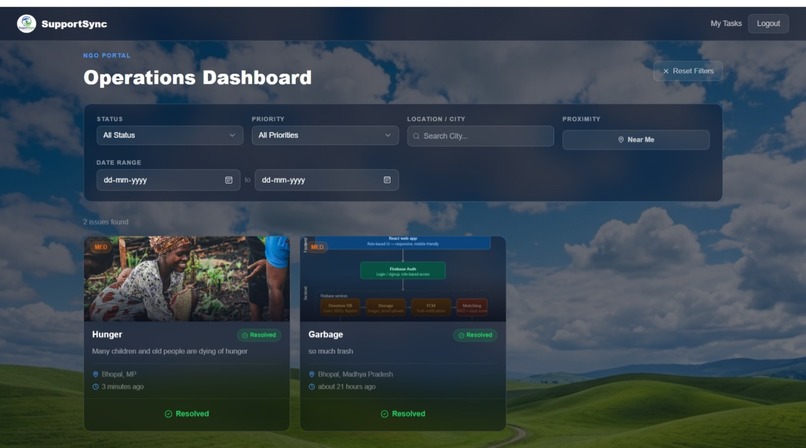This screenshot has height=448, width=806.
Task: Open the My Tasks page
Action: tap(726, 24)
